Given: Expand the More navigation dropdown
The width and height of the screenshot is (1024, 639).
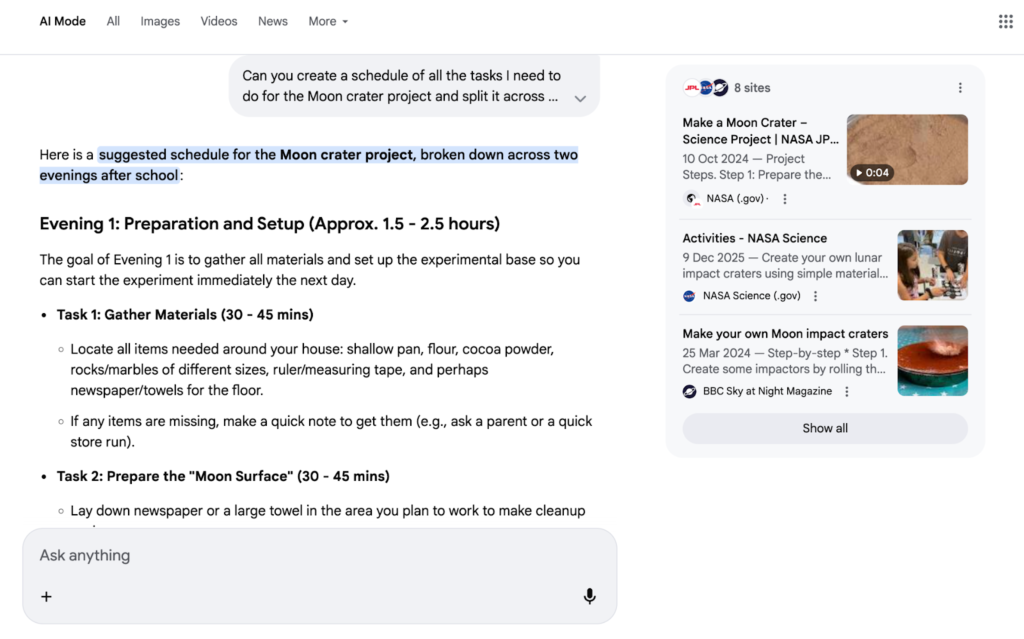Looking at the screenshot, I should point(327,20).
